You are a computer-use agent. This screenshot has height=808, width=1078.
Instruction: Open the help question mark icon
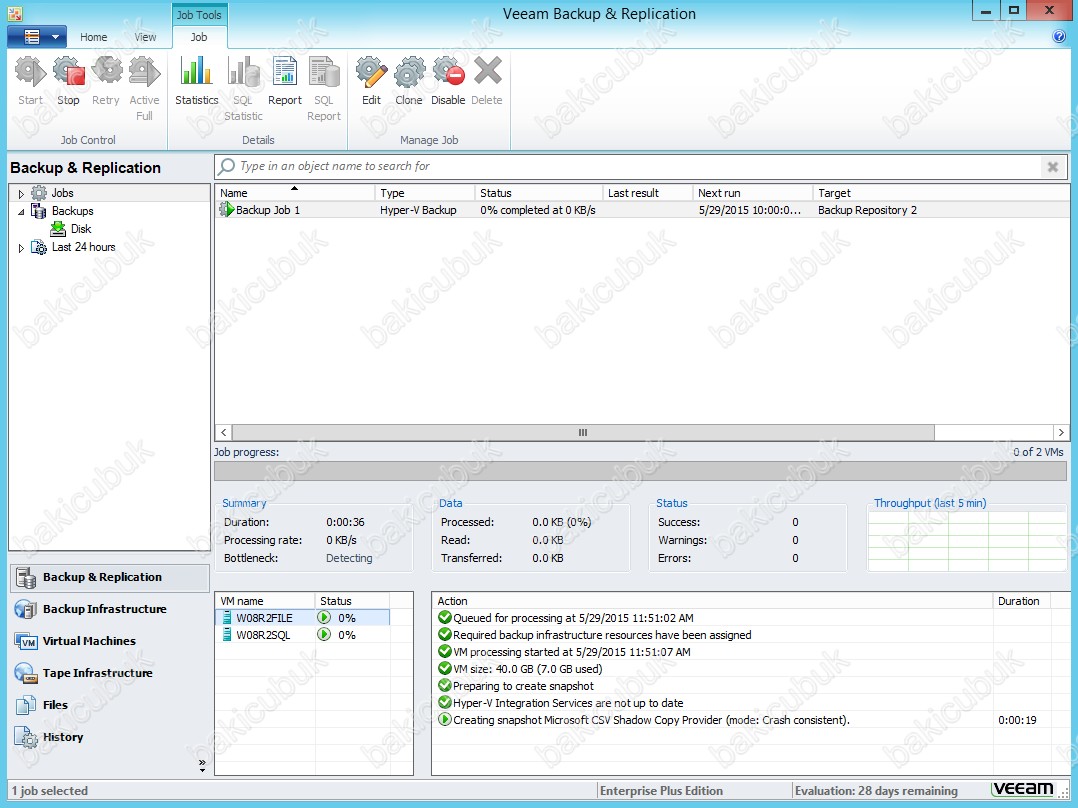pyautogui.click(x=1059, y=36)
